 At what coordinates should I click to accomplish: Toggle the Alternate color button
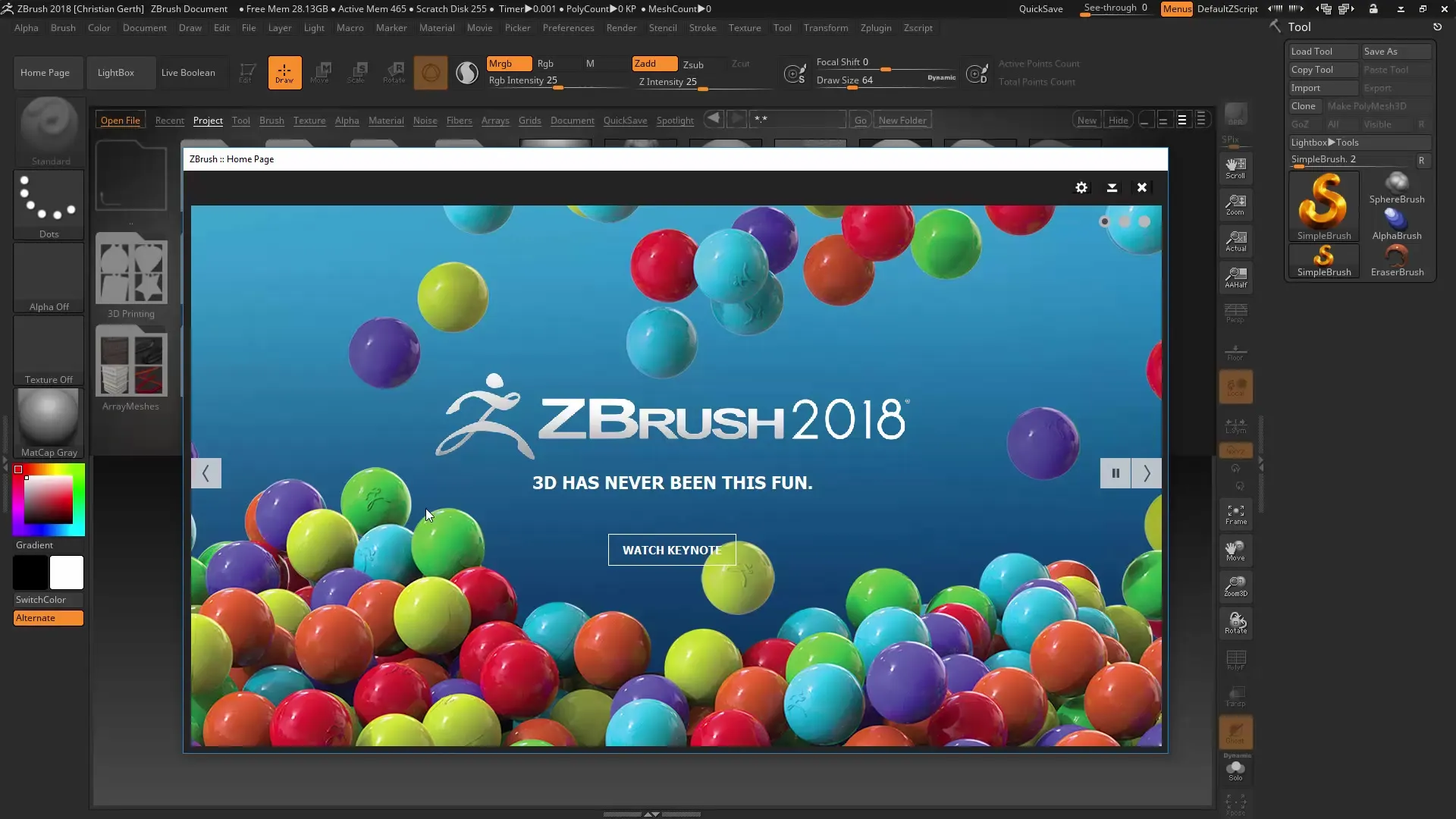coord(49,618)
